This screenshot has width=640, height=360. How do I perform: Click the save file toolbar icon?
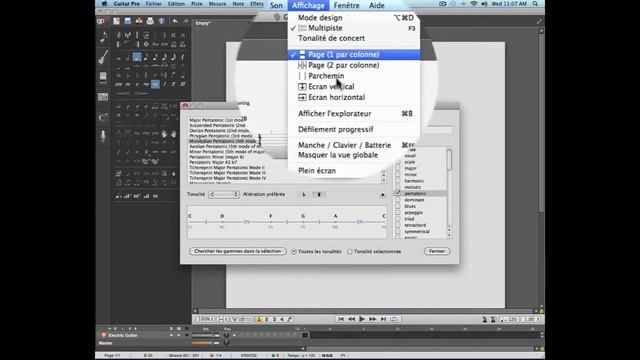click(x=128, y=21)
